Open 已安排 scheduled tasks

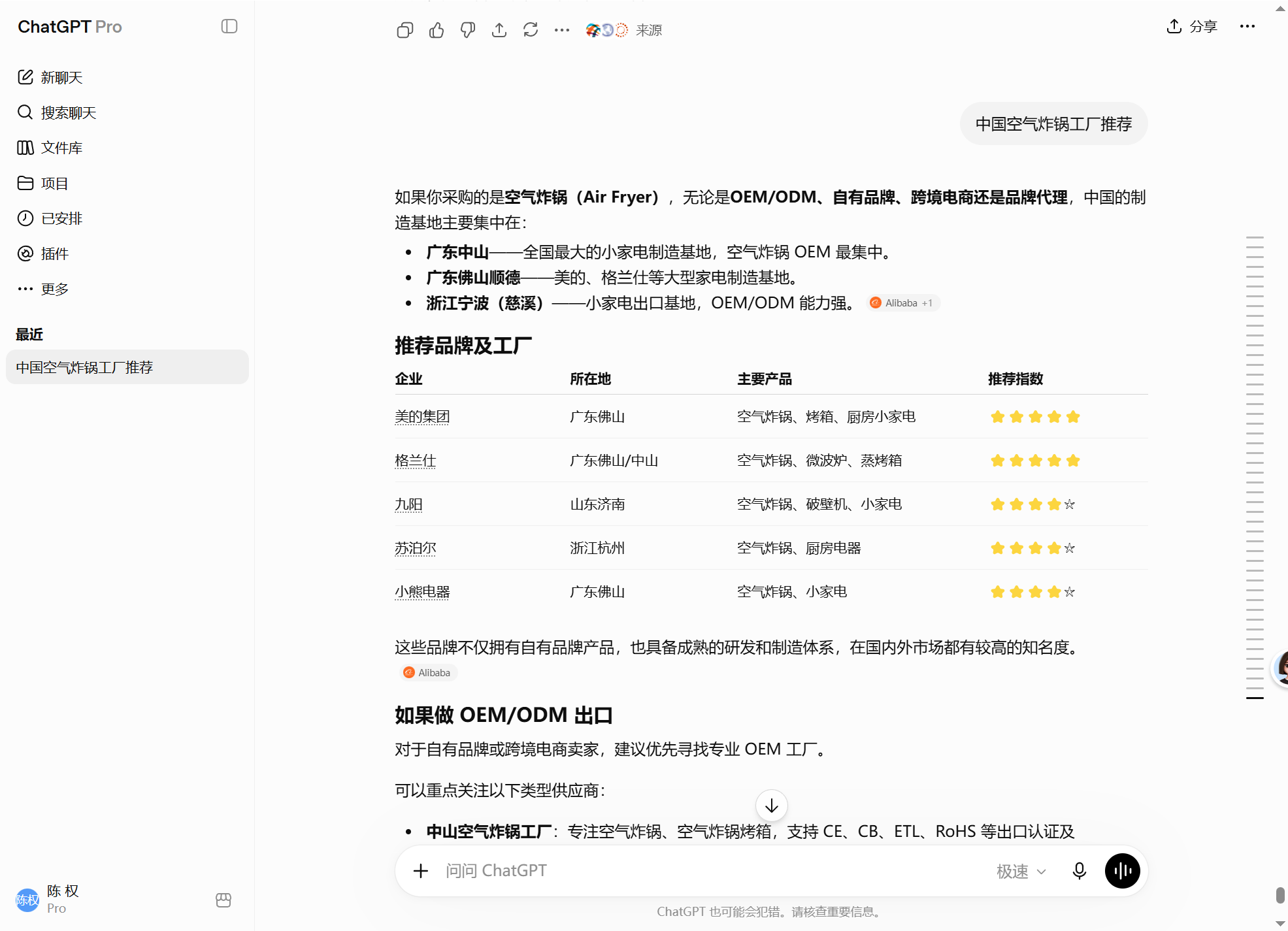pos(127,218)
